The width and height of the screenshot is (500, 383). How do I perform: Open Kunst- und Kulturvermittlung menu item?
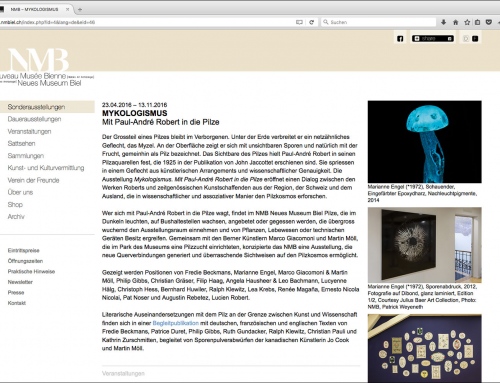(x=46, y=168)
